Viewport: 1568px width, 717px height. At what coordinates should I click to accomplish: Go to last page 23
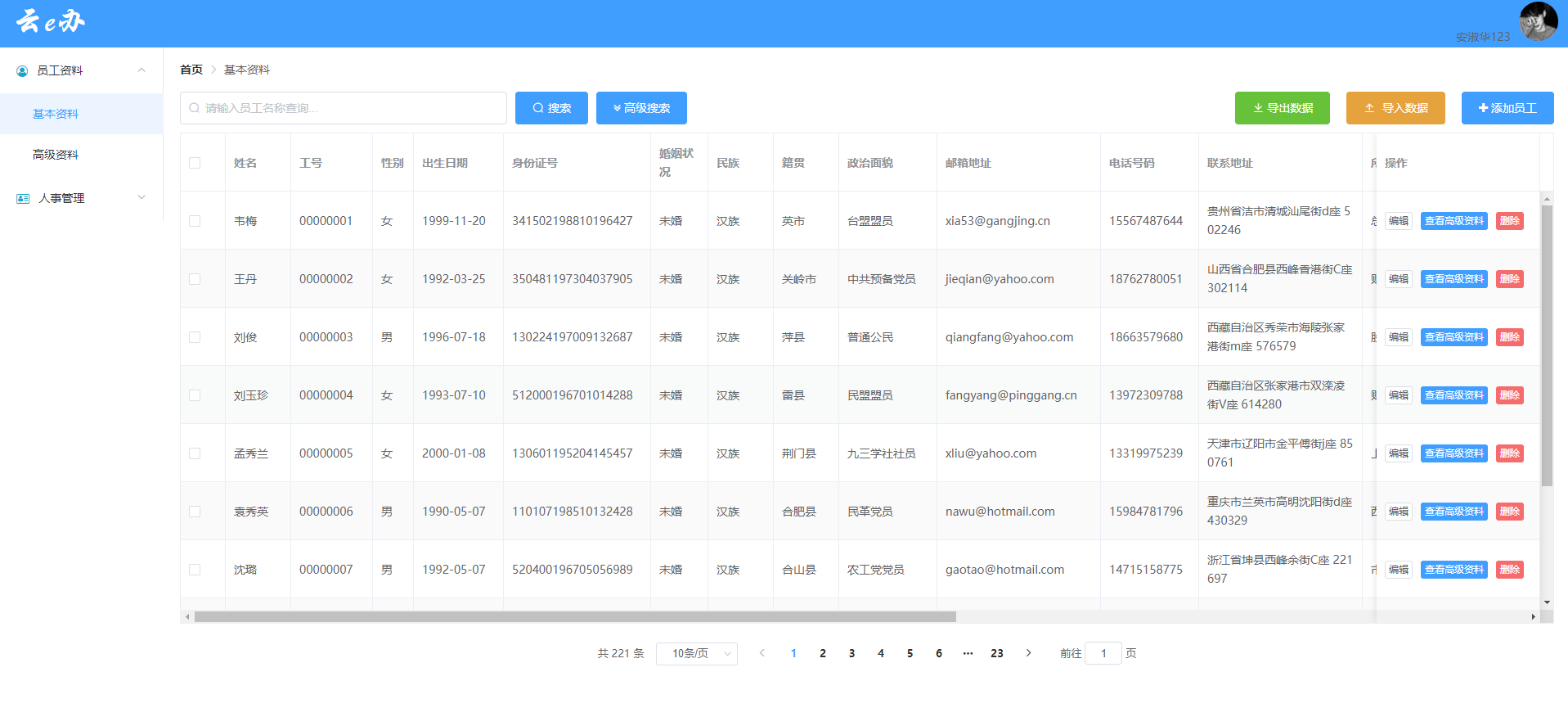(997, 653)
